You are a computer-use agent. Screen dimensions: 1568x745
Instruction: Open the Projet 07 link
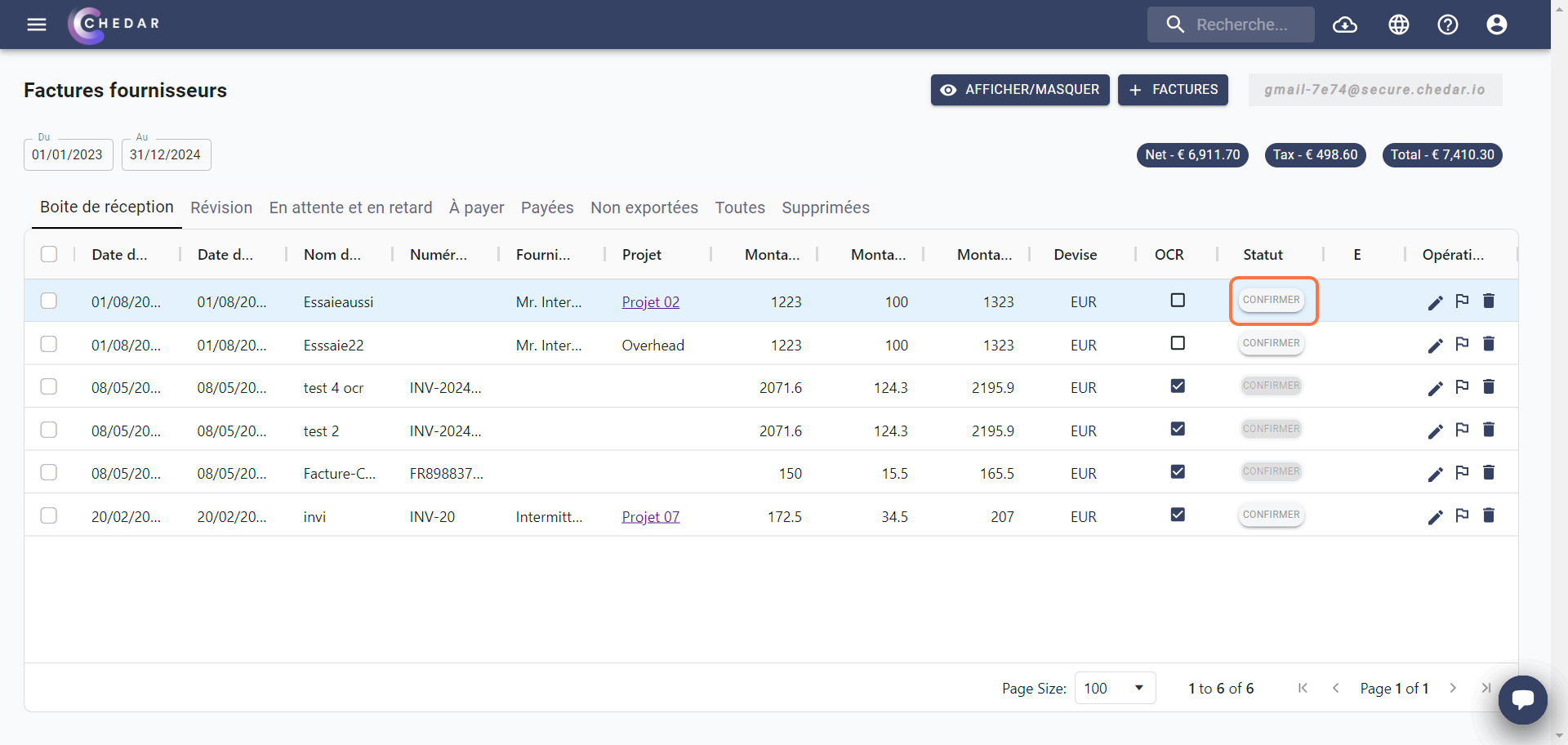tap(650, 517)
